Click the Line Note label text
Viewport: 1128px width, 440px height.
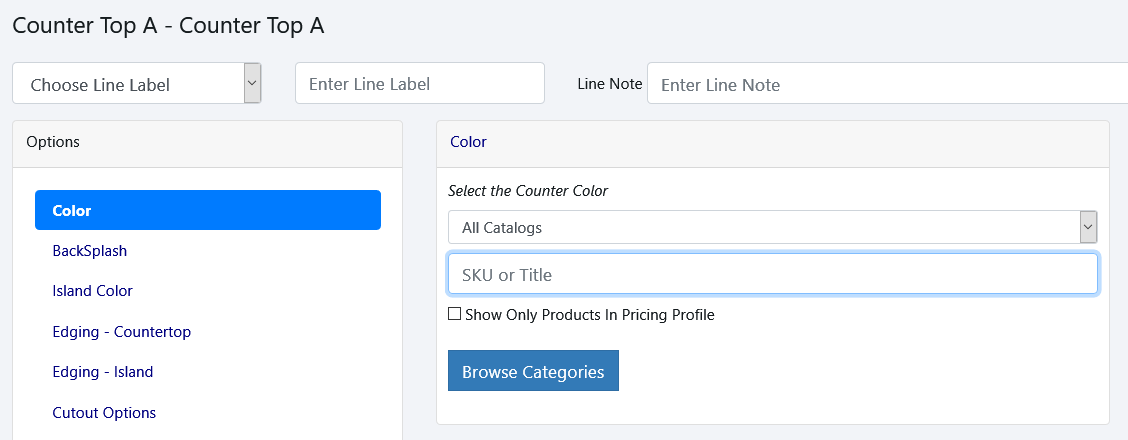click(609, 84)
